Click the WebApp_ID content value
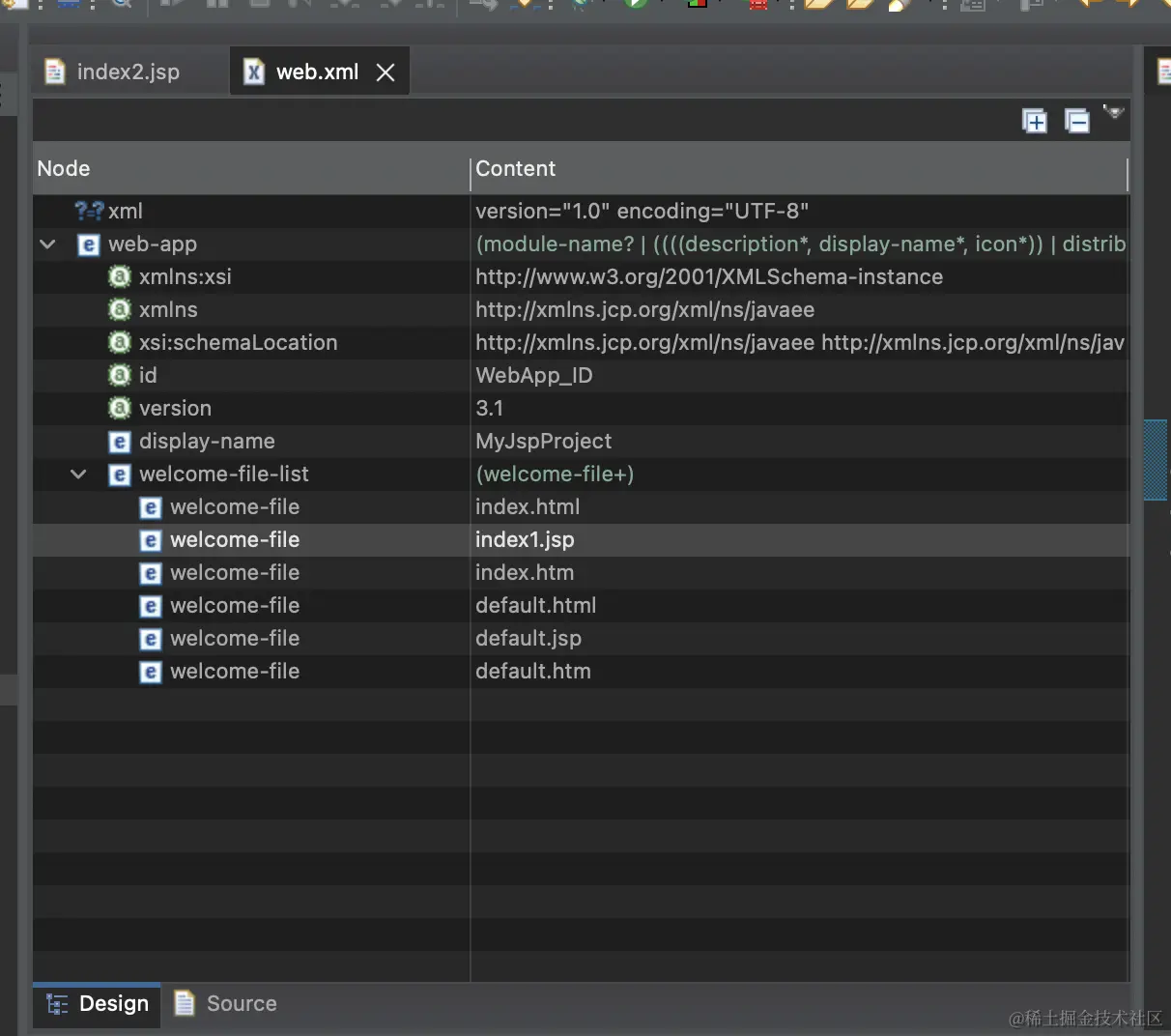This screenshot has height=1036, width=1171. (x=534, y=376)
